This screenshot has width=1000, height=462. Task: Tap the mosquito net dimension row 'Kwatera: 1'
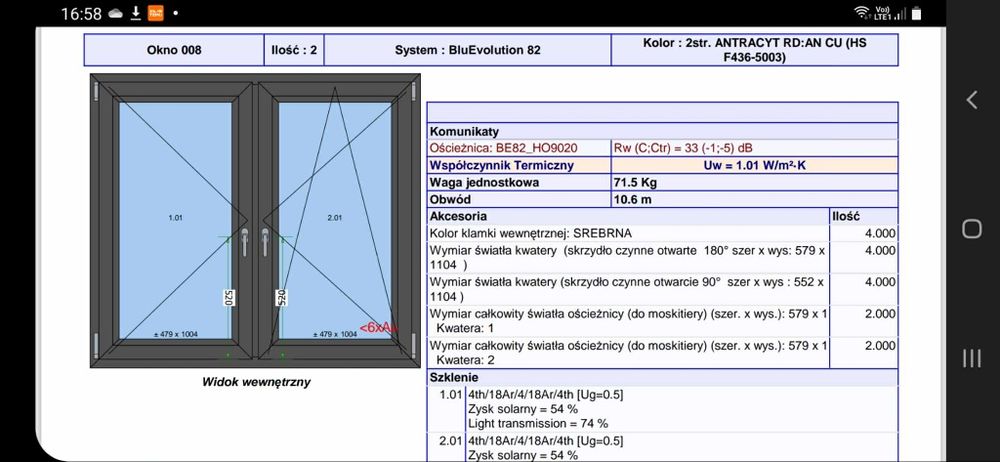[x=628, y=321]
